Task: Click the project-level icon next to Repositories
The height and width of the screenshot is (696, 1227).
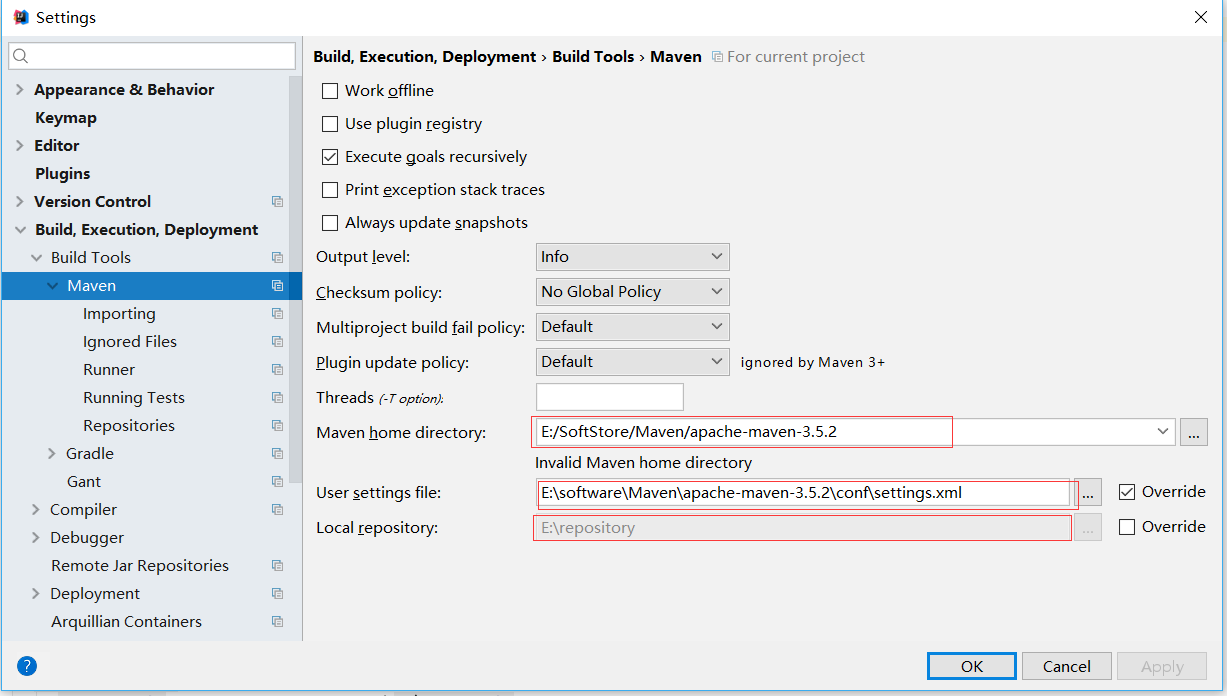Action: 277,426
